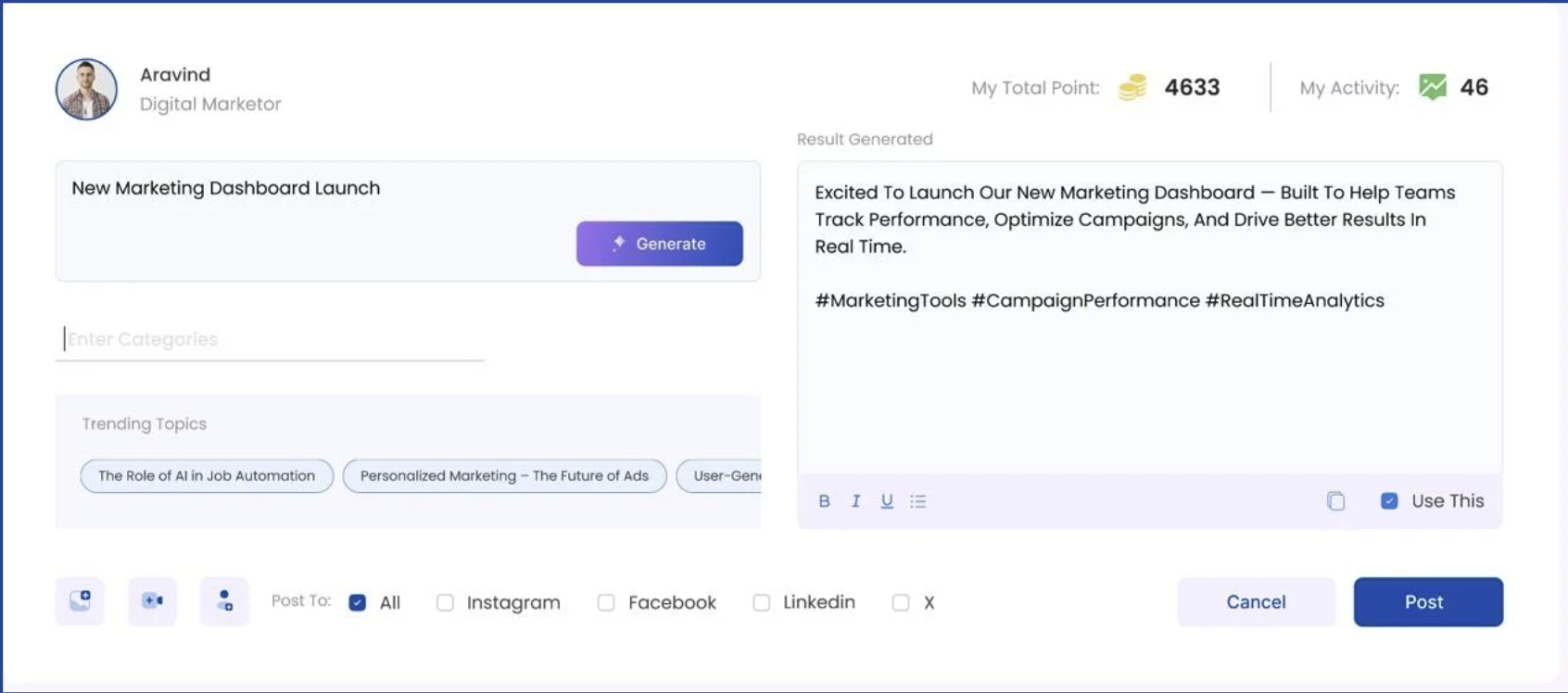Screen dimensions: 1568x693
Task: Choose 'The Role of AI in Job Automation' topic
Action: [x=207, y=476]
